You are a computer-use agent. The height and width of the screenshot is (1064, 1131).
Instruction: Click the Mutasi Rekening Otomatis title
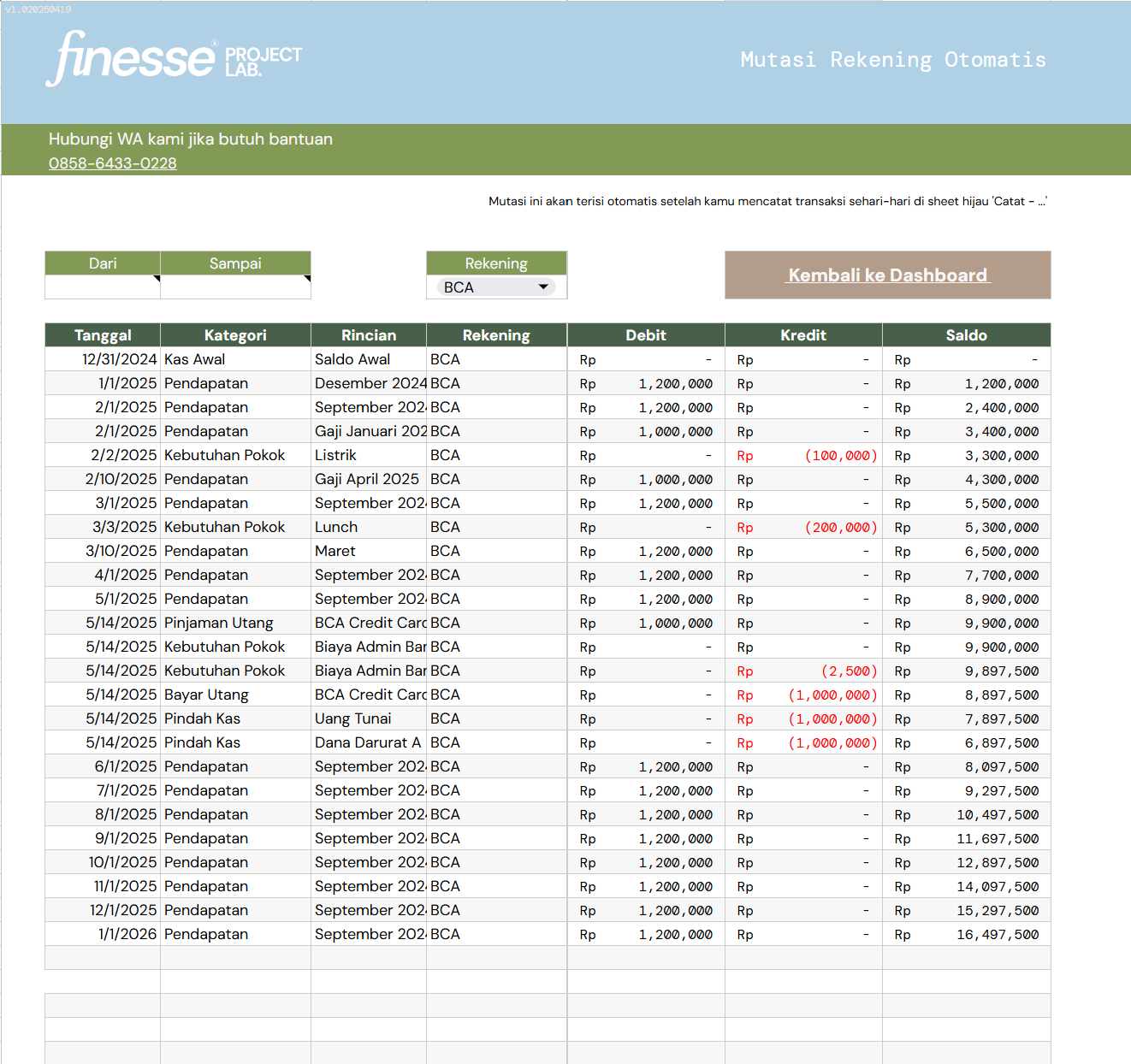point(893,60)
